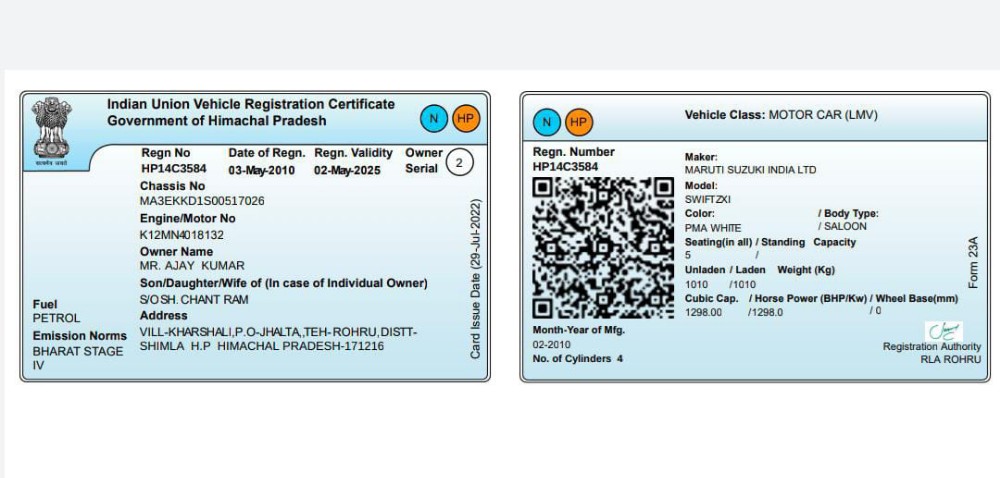Click the 'Month-Year of Mfg.' label
The height and width of the screenshot is (478, 1000).
tap(579, 330)
